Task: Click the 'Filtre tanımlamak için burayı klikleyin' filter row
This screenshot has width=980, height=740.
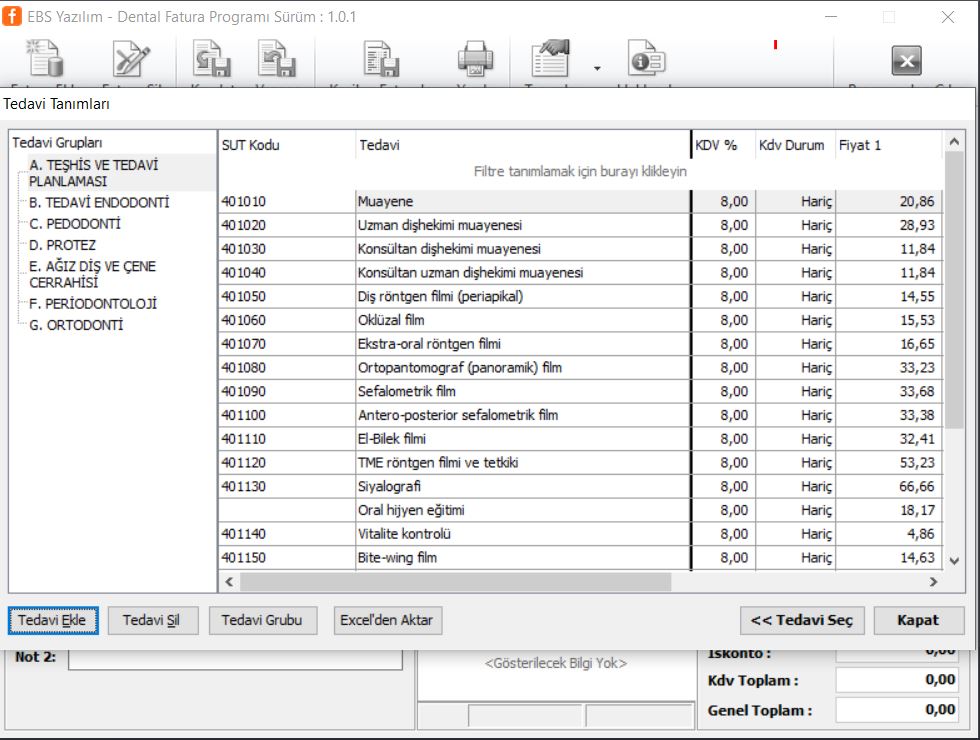Action: click(580, 171)
